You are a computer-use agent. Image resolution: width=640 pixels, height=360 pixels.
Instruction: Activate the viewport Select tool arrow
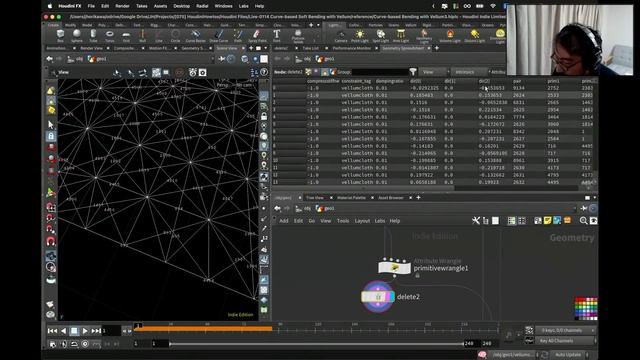pos(51,124)
